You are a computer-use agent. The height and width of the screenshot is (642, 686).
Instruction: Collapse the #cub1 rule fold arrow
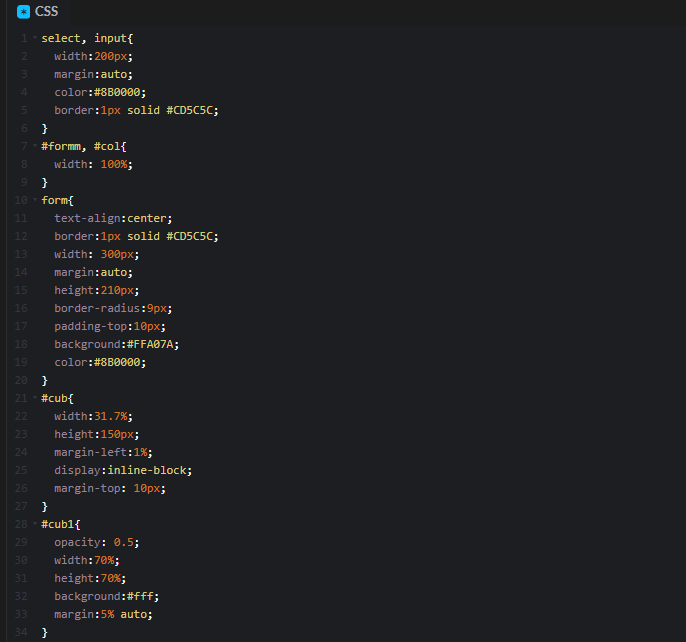35,524
